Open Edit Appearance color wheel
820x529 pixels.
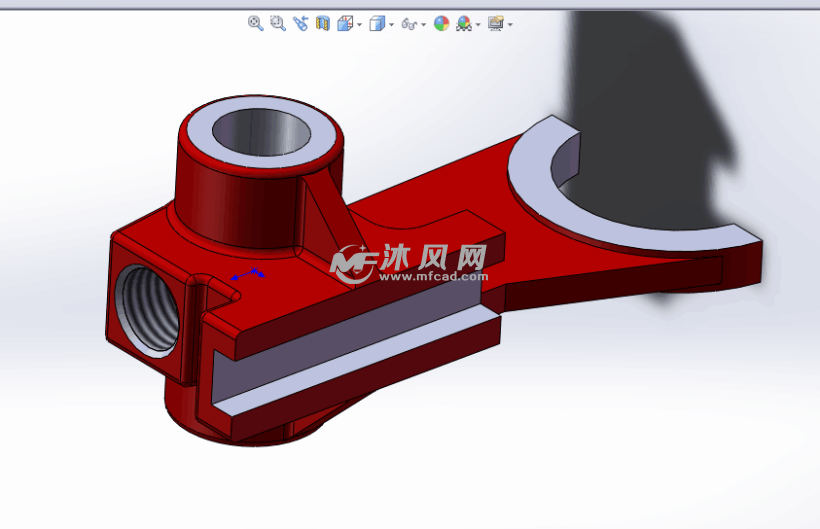click(x=441, y=23)
